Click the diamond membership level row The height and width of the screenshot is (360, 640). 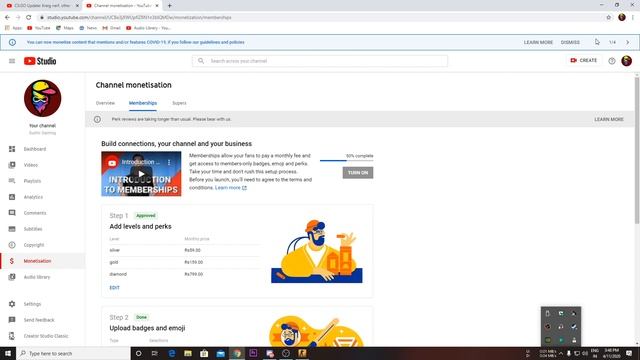(x=184, y=274)
